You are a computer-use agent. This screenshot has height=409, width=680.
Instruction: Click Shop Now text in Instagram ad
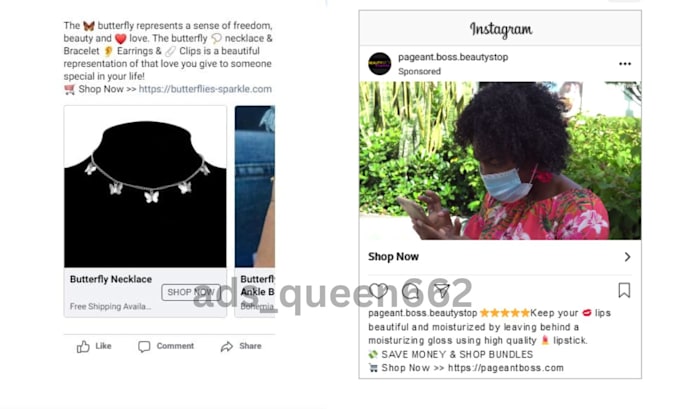tap(393, 257)
